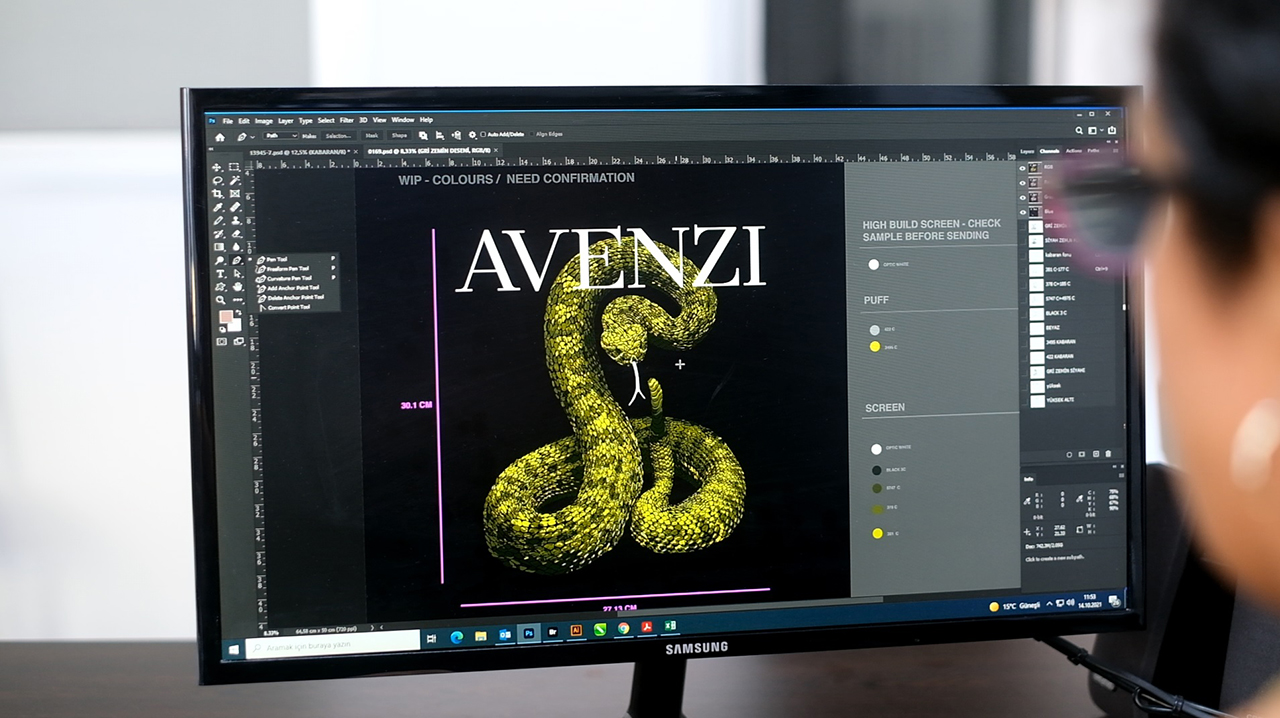Viewport: 1280px width, 718px height.
Task: Select the Rectangular Marquee tool
Action: [234, 168]
